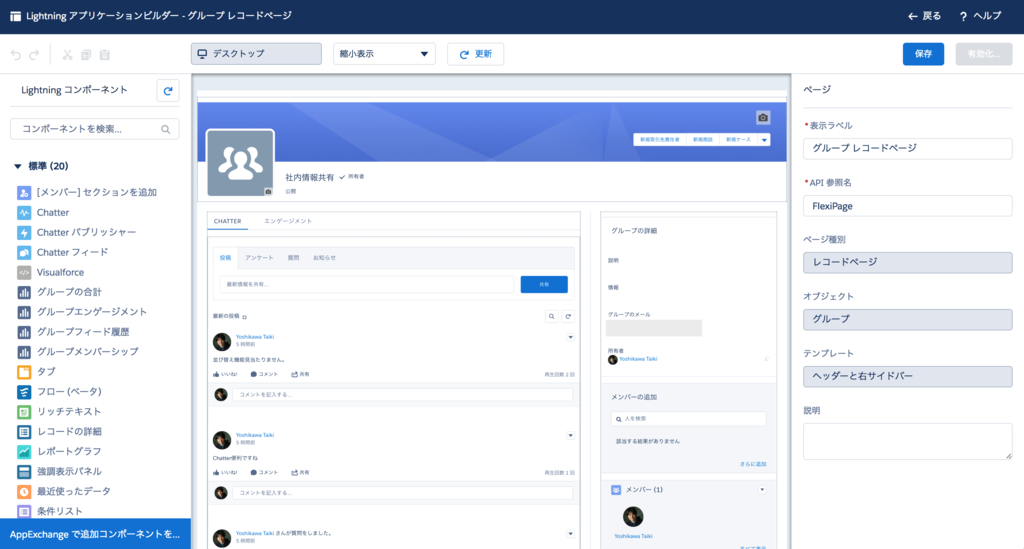
Task: Collapse the 標準 (20) component section
Action: coord(18,166)
